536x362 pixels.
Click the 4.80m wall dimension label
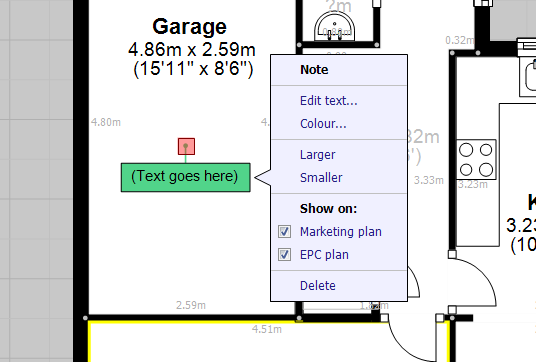click(x=106, y=122)
